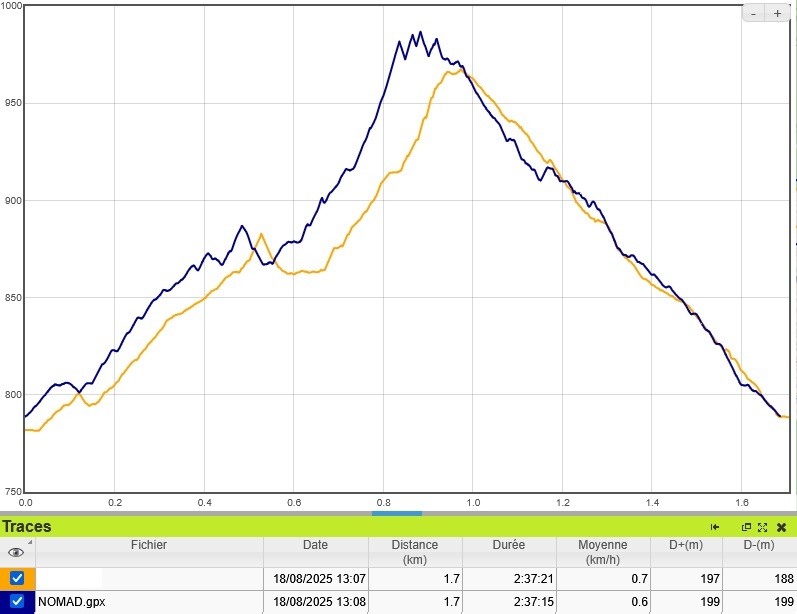The height and width of the screenshot is (614, 797).
Task: Expand the Traces panel to fullscreen
Action: [x=762, y=527]
